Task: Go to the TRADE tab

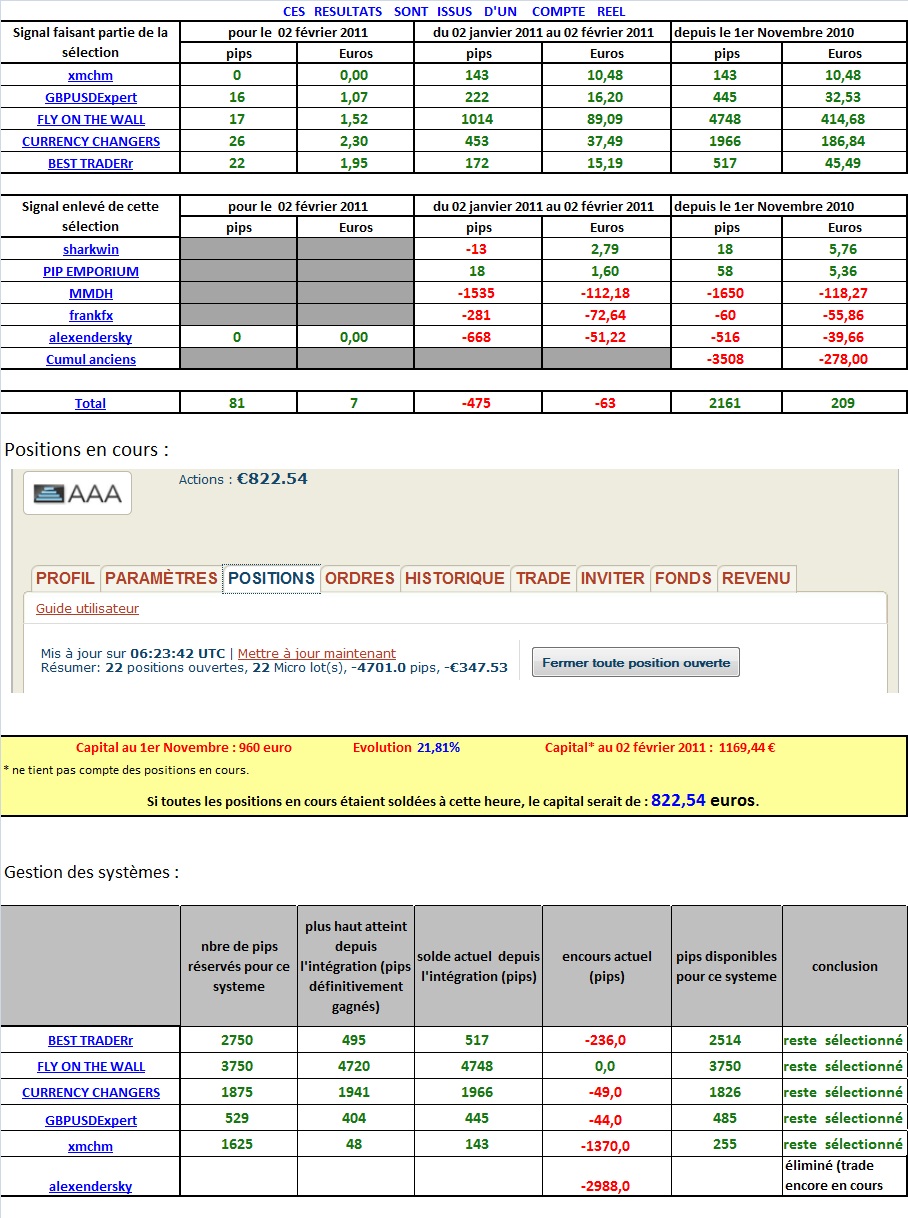Action: 543,578
